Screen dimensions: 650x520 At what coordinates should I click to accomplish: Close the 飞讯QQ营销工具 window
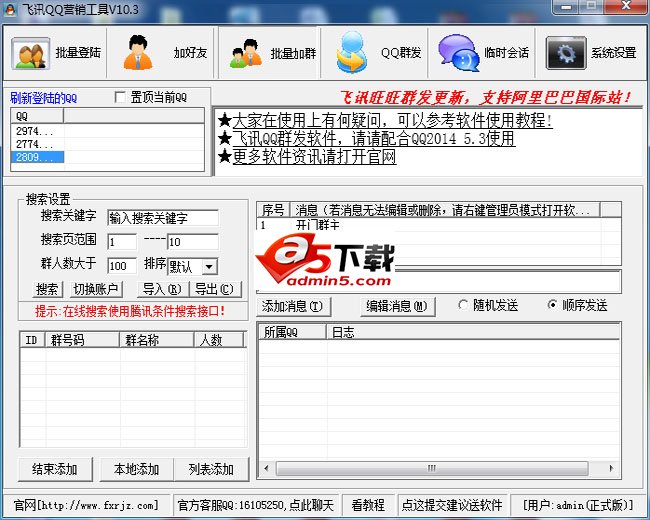point(626,6)
